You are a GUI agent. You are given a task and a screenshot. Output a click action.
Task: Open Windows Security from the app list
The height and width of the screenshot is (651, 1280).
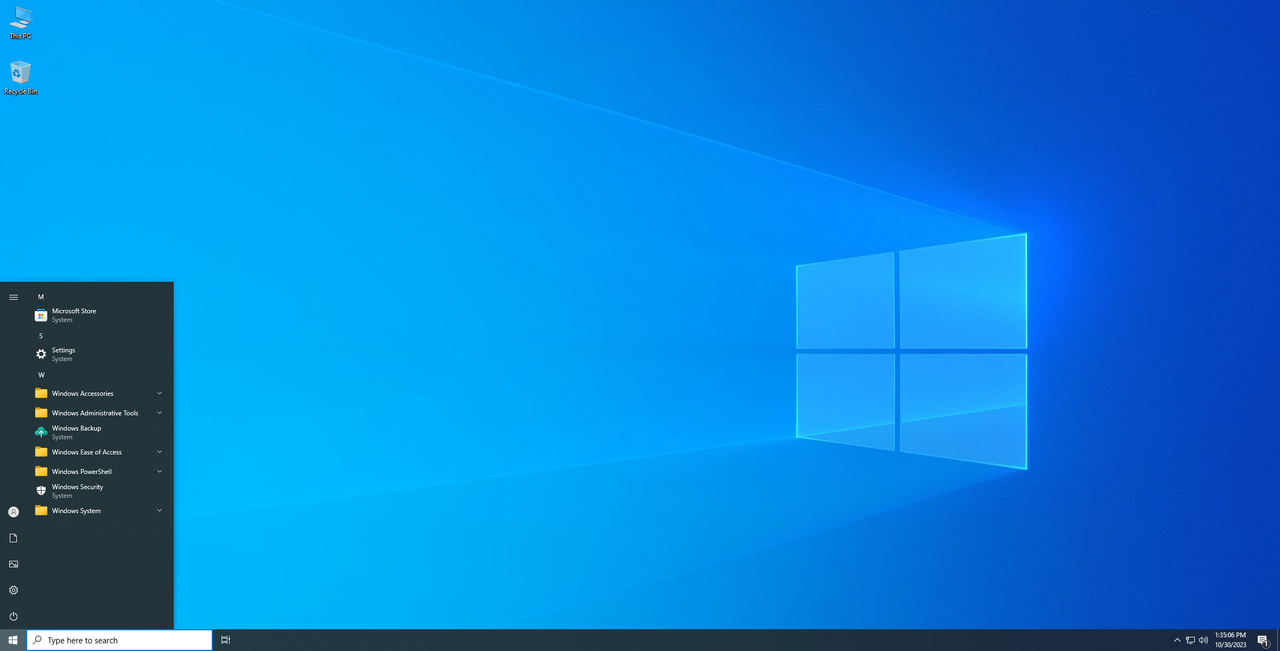click(100, 491)
